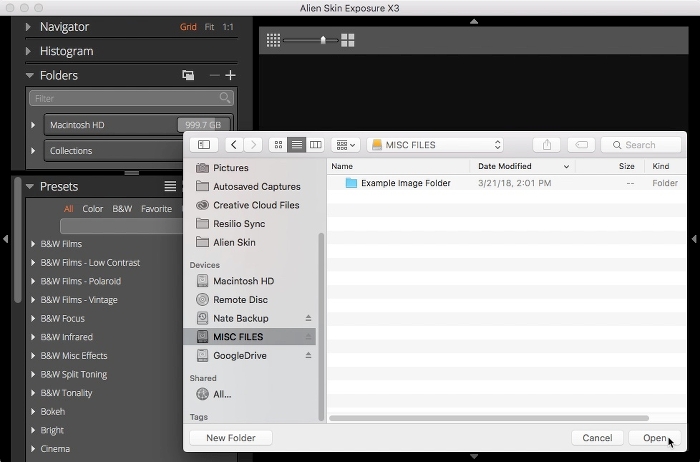This screenshot has height=462, width=700.
Task: Expand the Navigator panel
Action: pos(29,27)
